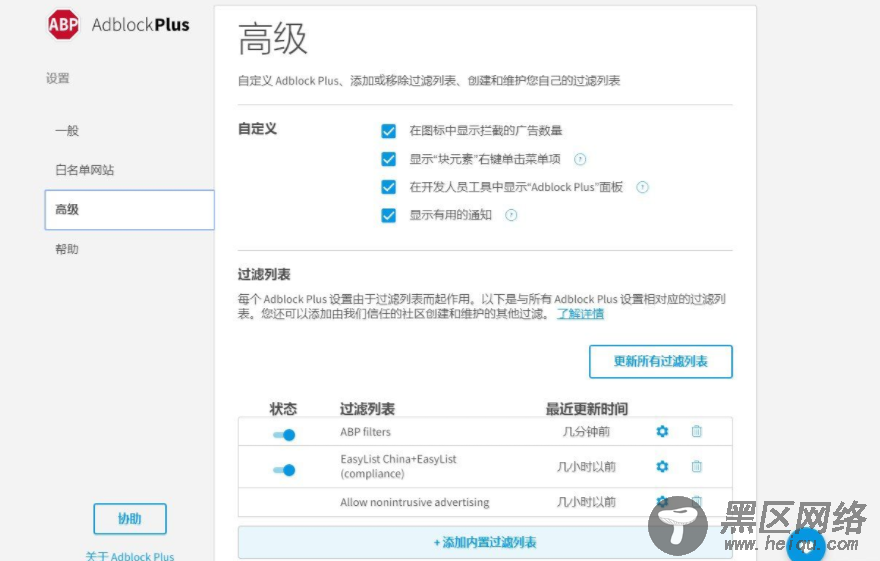Click EasyList China+EasyList (compliance) name
Viewport: 880px width, 561px height.
[x=398, y=466]
